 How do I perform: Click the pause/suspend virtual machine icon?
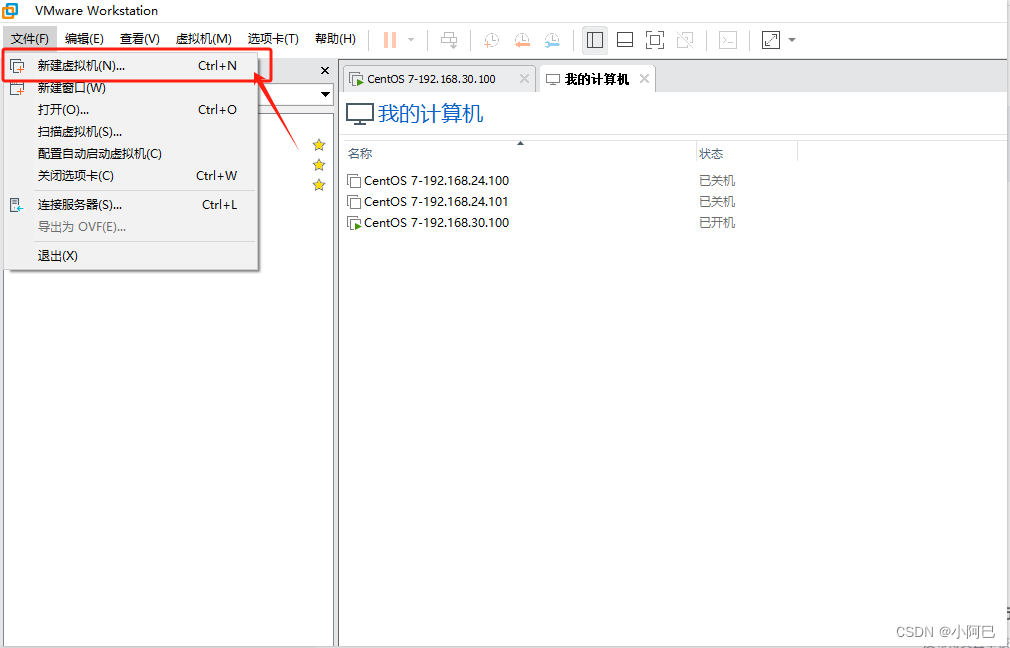(x=390, y=40)
